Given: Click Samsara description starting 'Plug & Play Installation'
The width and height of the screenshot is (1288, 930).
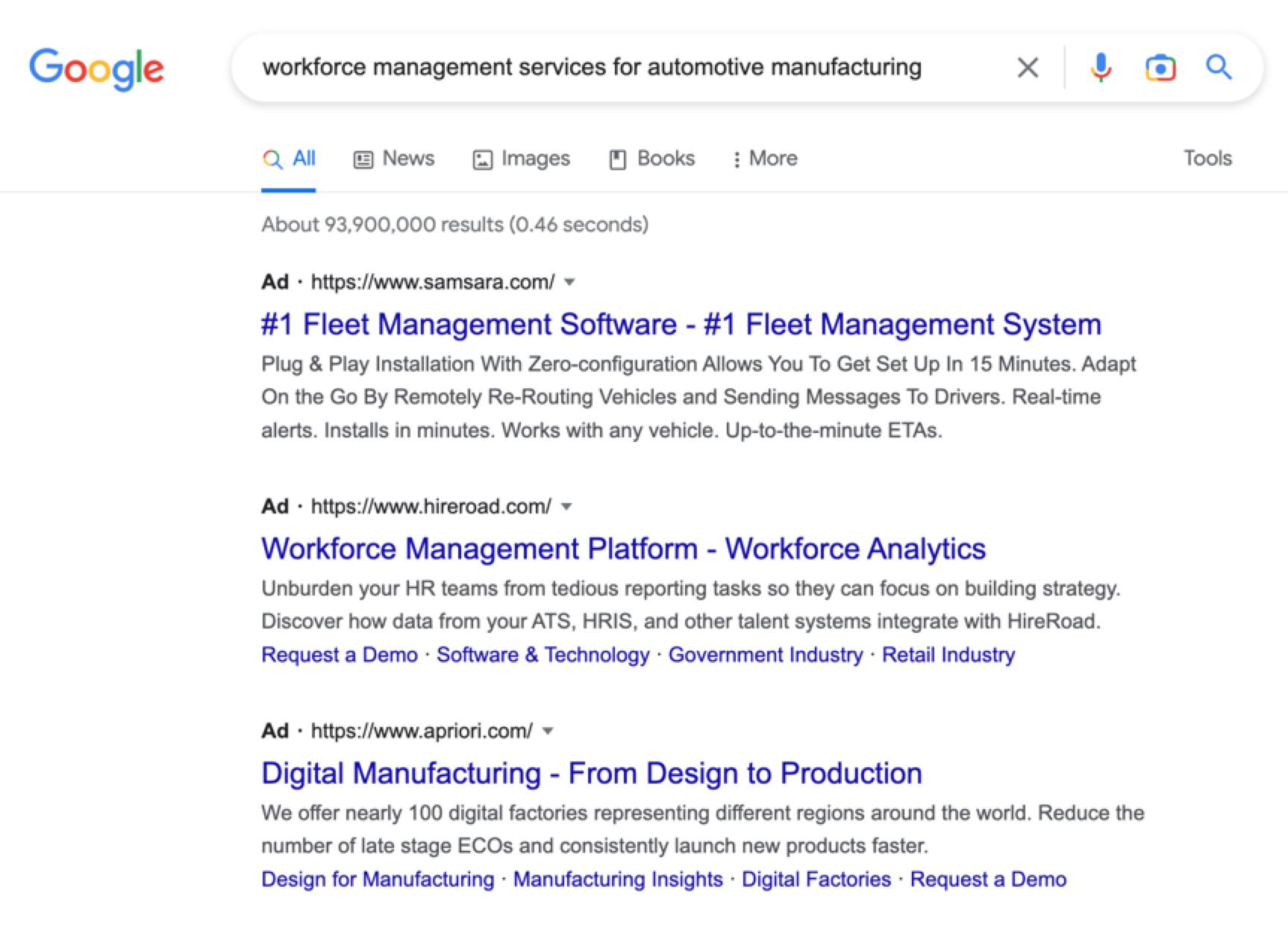Looking at the screenshot, I should click(x=699, y=397).
